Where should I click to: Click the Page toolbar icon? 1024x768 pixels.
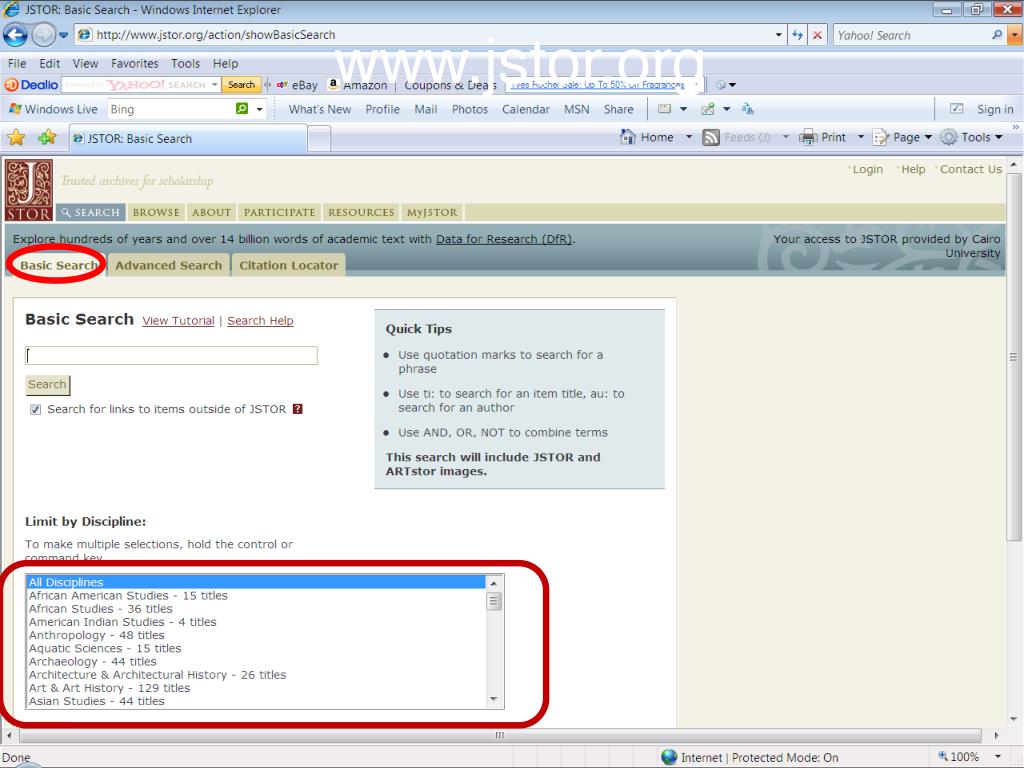(881, 137)
